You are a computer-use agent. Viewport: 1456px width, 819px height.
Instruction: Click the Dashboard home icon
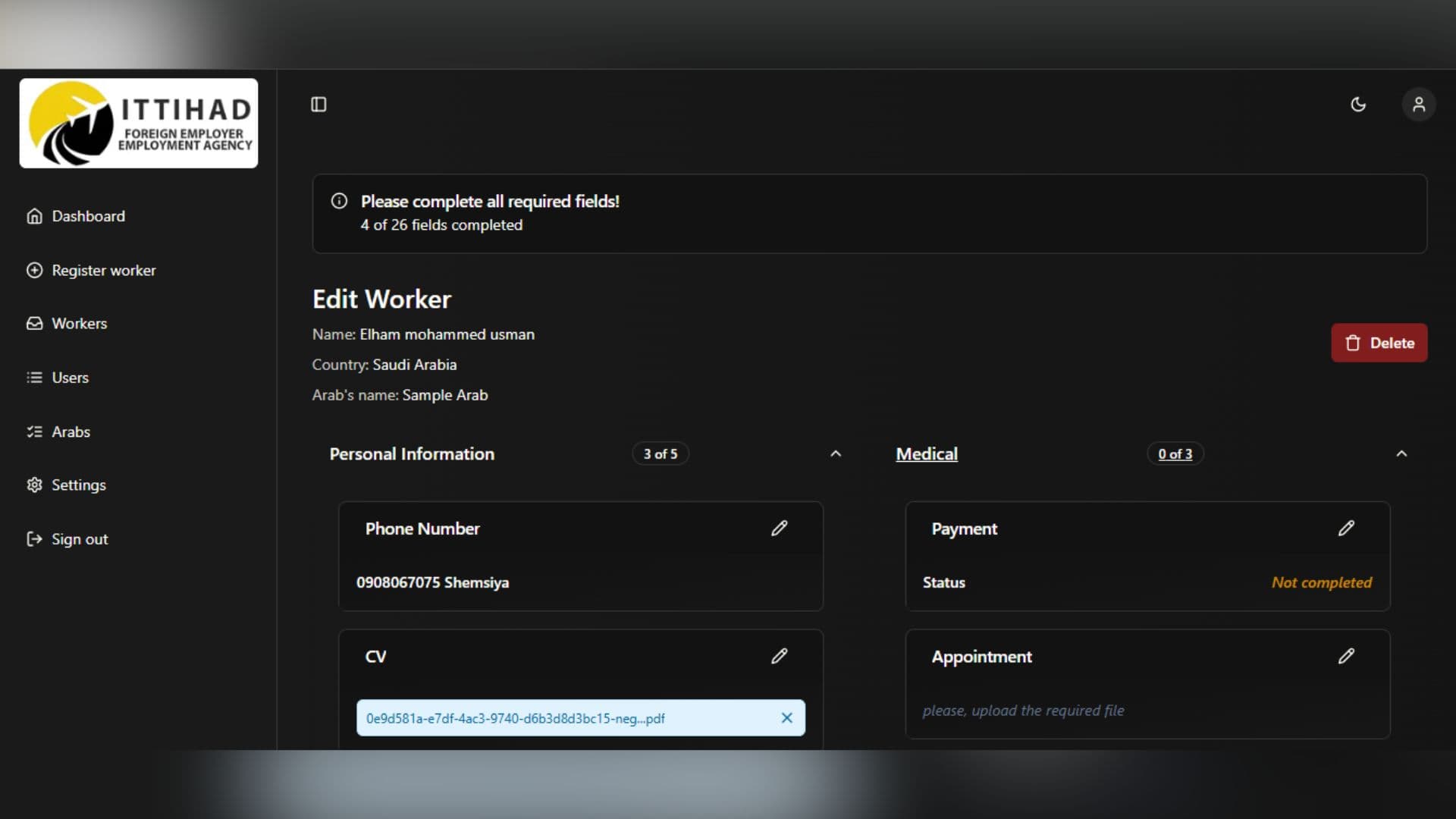point(34,216)
